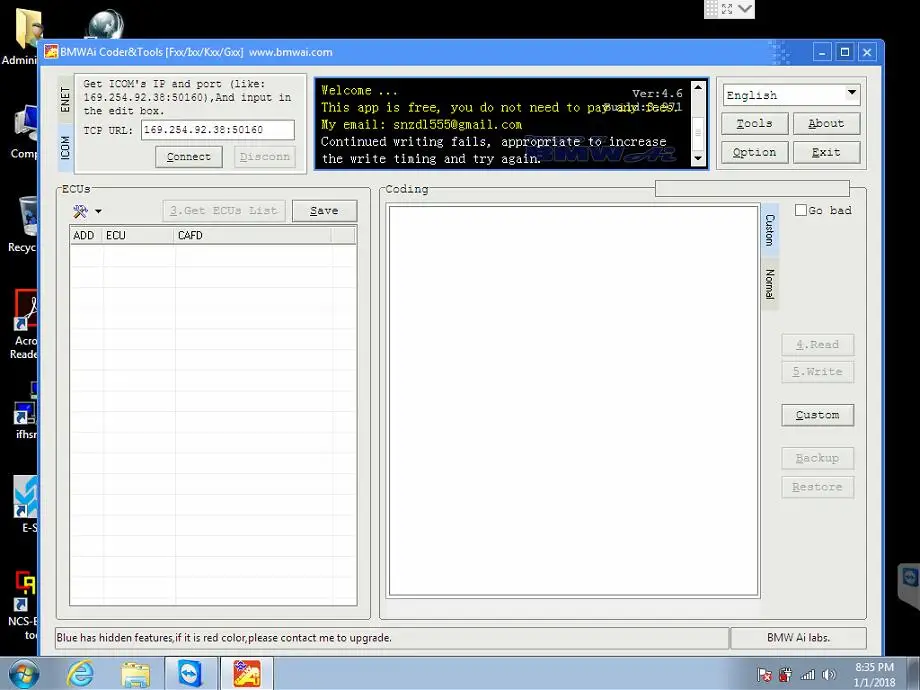The height and width of the screenshot is (690, 920).
Task: Click the ECUs tools wrench-hammer icon
Action: [x=80, y=211]
